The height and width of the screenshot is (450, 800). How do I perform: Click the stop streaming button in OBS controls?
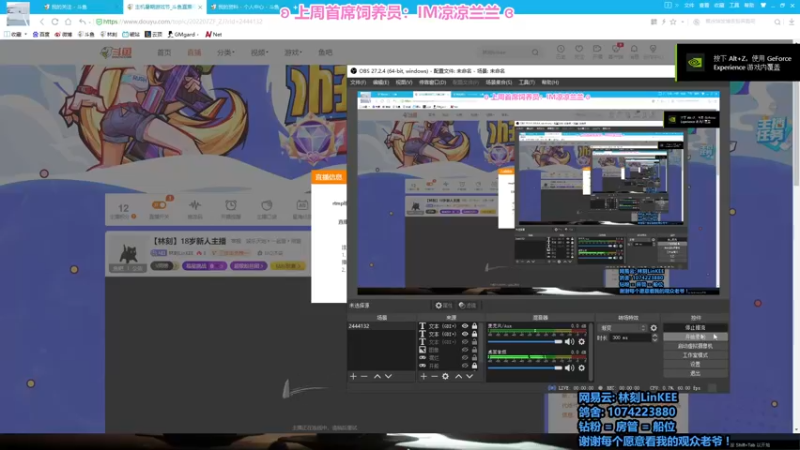(x=695, y=328)
